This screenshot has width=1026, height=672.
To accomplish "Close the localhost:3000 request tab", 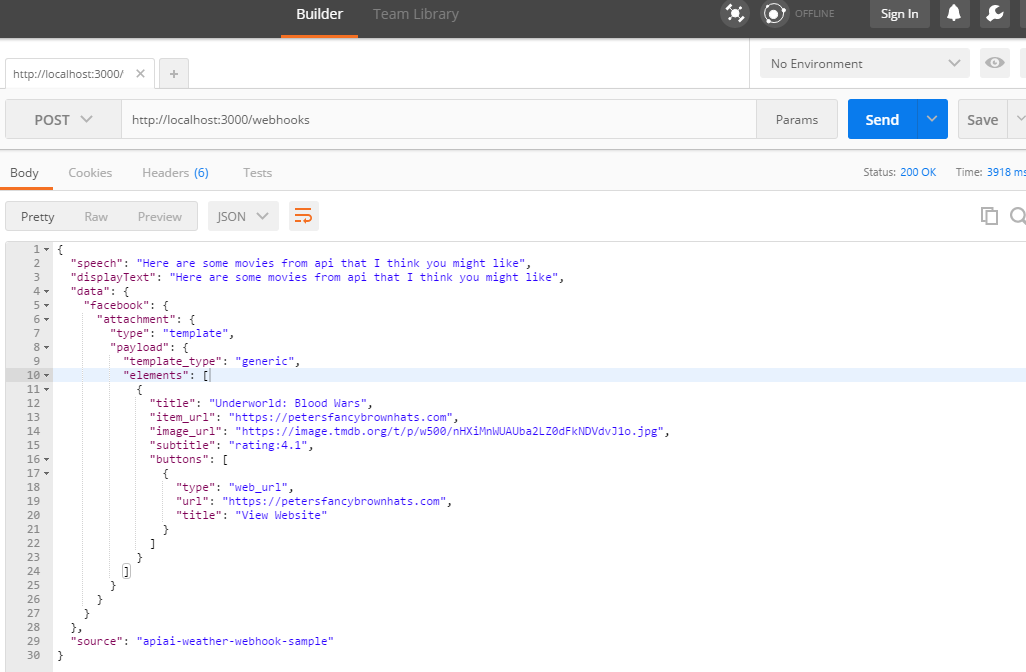I will (x=140, y=73).
